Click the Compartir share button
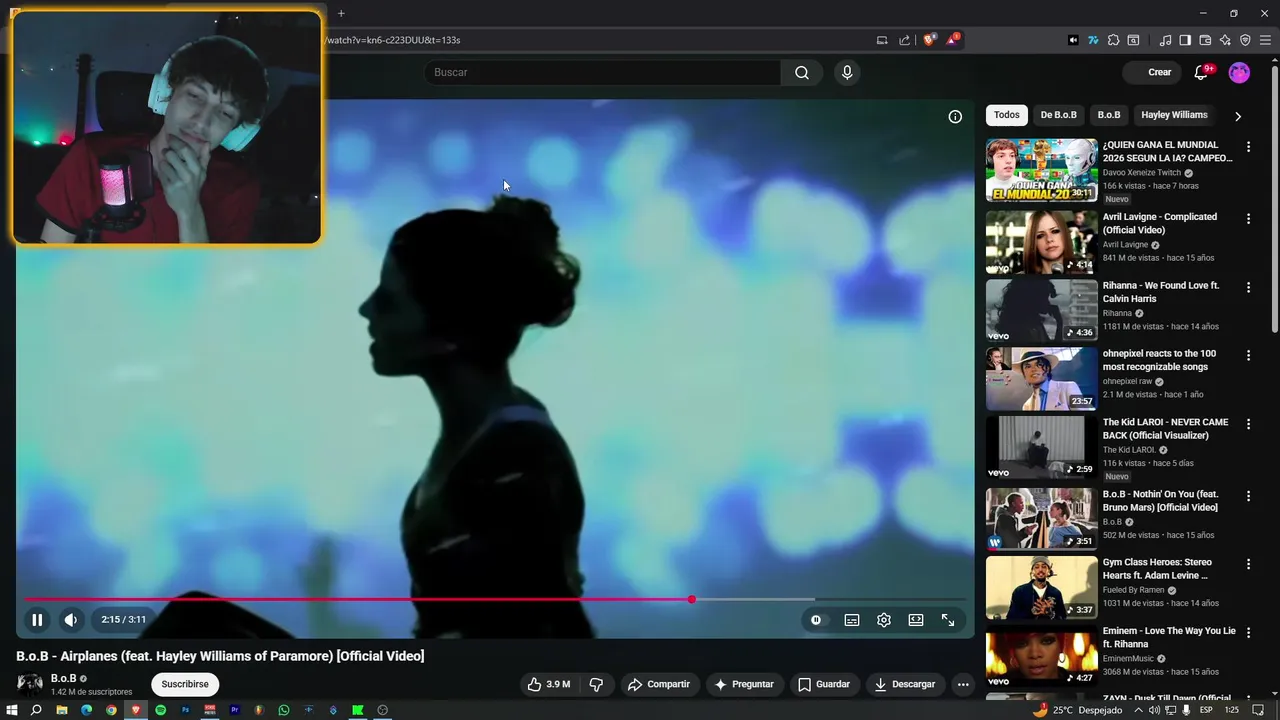 [659, 684]
